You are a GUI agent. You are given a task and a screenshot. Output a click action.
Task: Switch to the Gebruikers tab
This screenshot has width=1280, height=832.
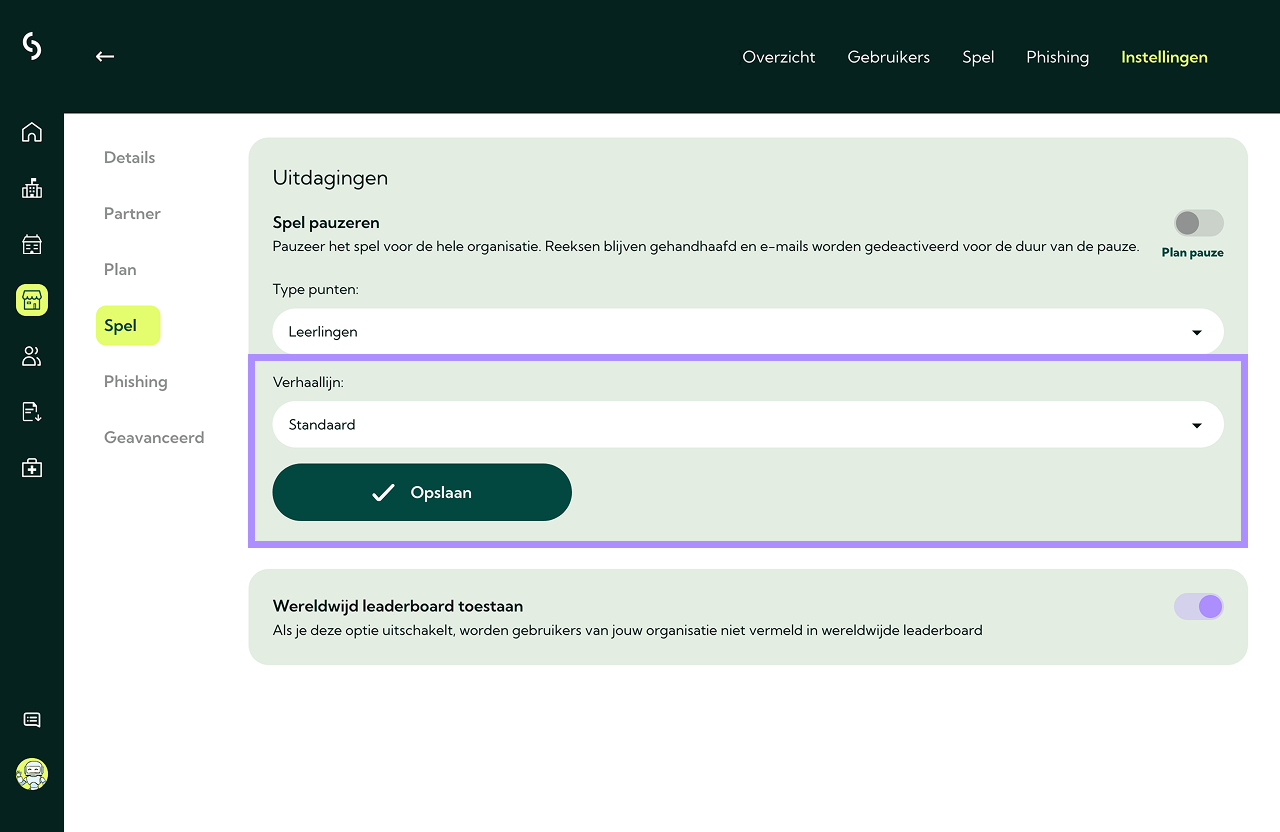click(889, 57)
